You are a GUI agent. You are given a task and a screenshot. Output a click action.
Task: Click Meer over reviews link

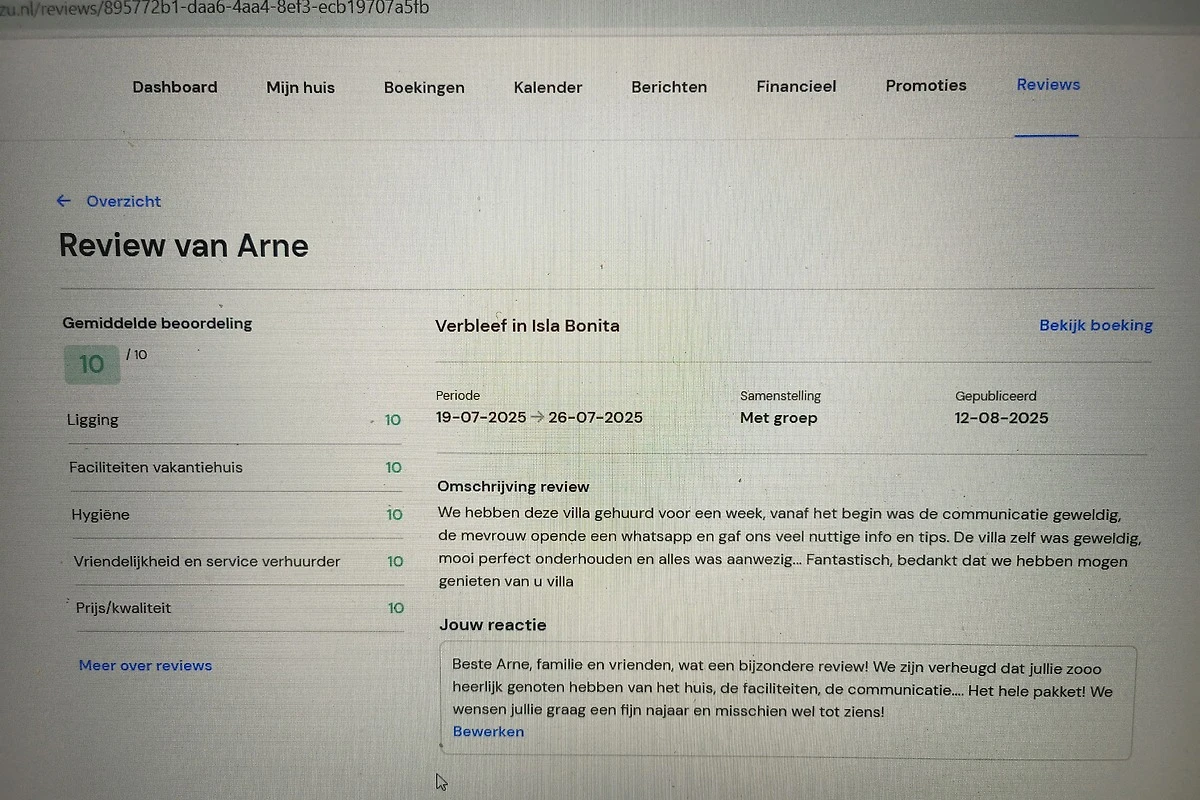146,665
